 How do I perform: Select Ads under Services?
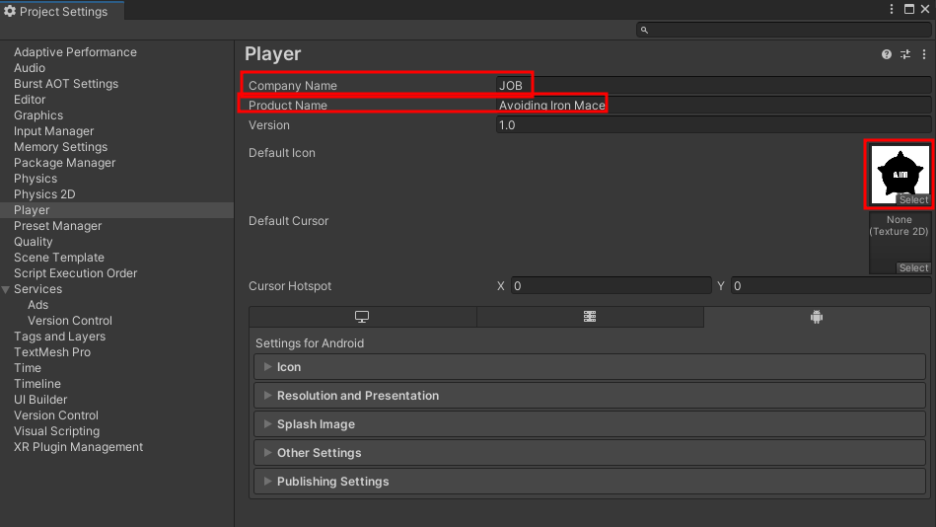click(x=38, y=305)
